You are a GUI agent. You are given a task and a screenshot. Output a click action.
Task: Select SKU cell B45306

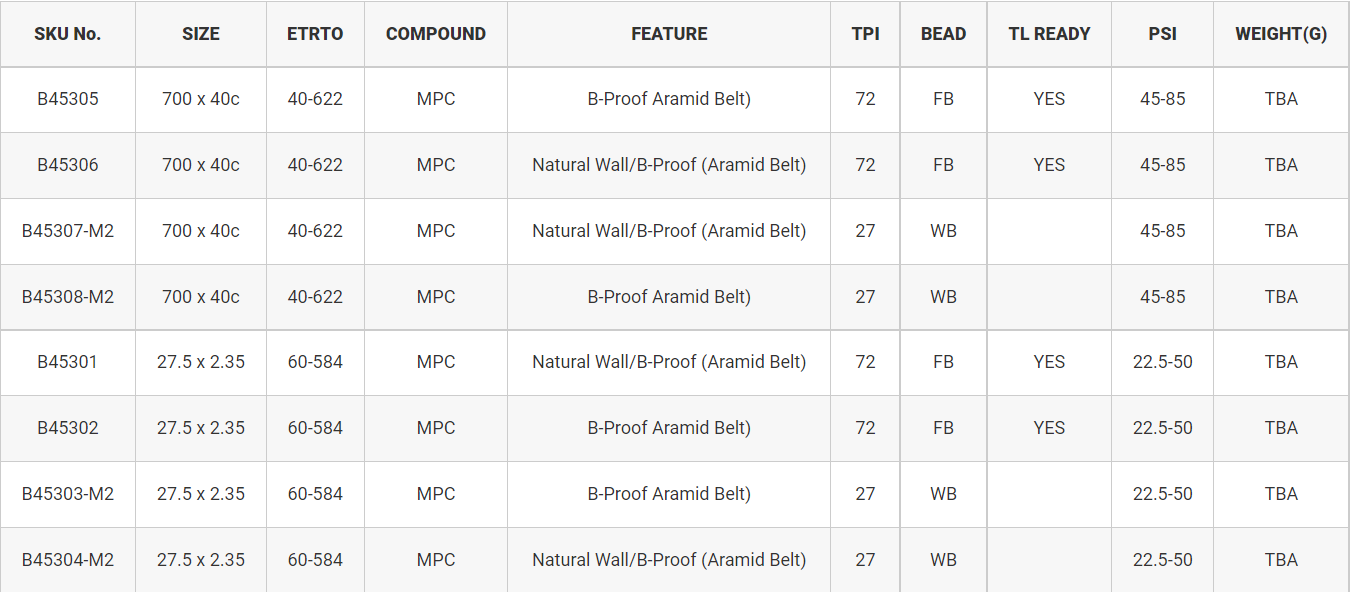[x=68, y=165]
